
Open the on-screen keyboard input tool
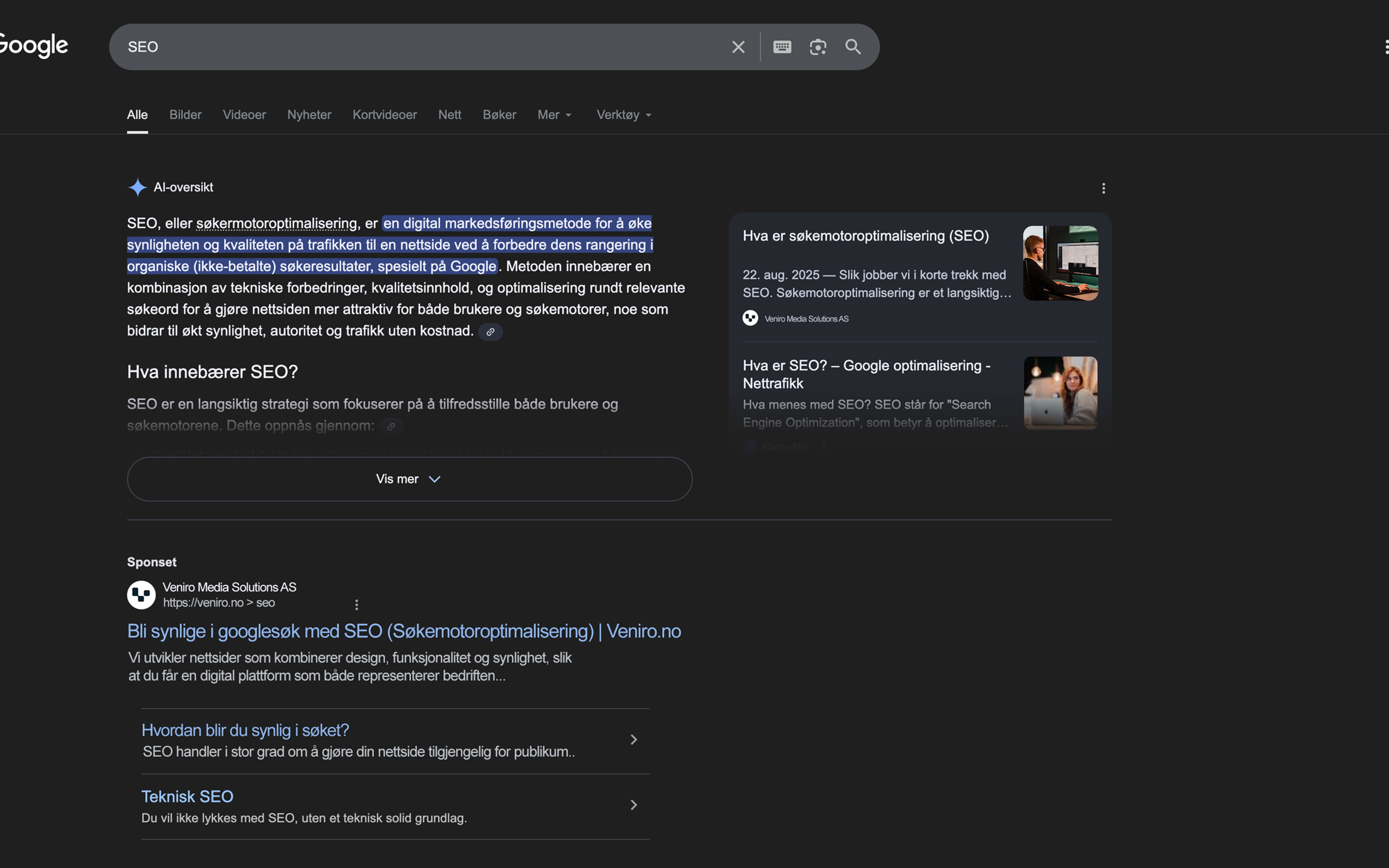point(782,47)
